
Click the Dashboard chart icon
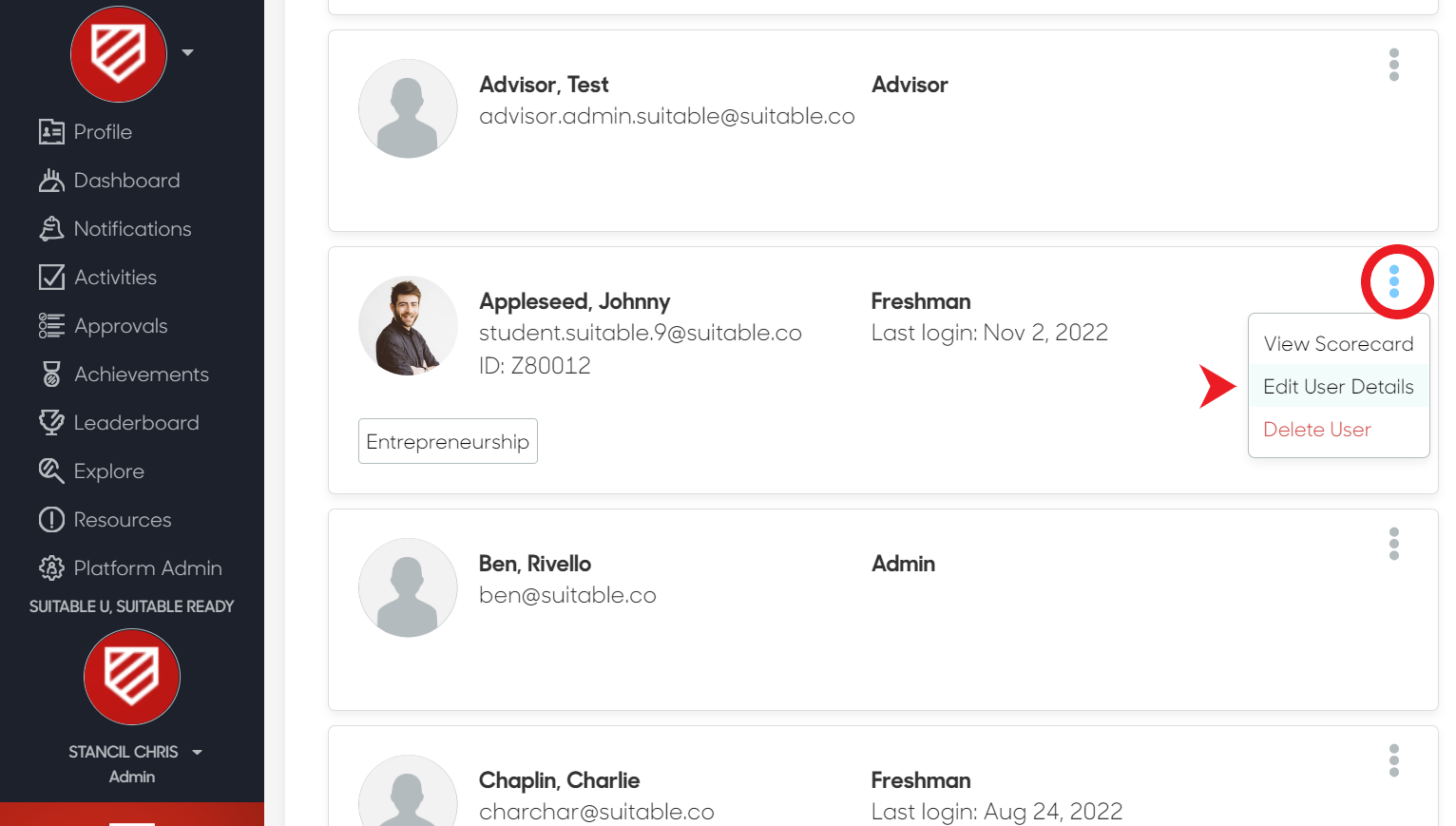point(51,181)
